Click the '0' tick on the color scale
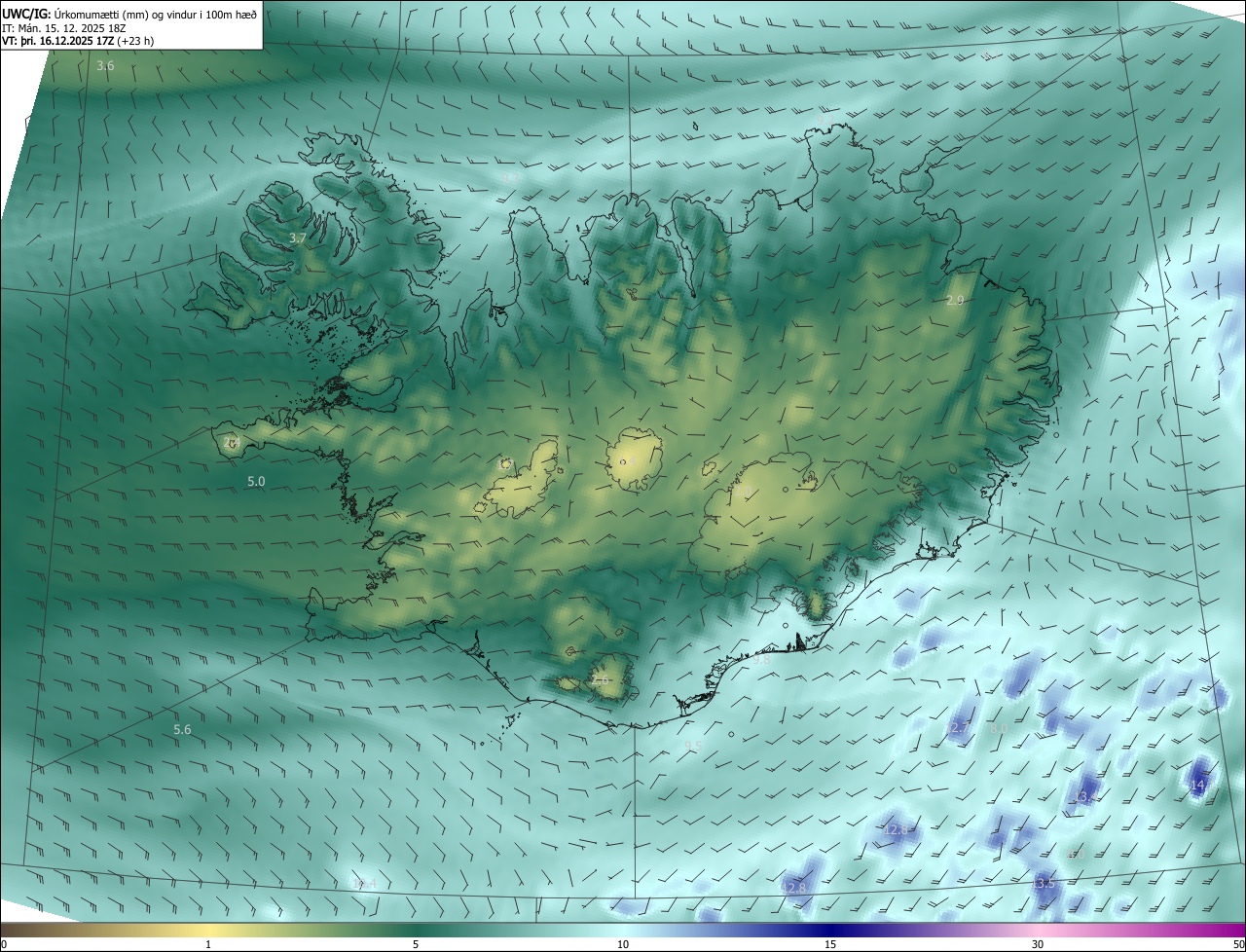The height and width of the screenshot is (952, 1246). click(x=4, y=945)
